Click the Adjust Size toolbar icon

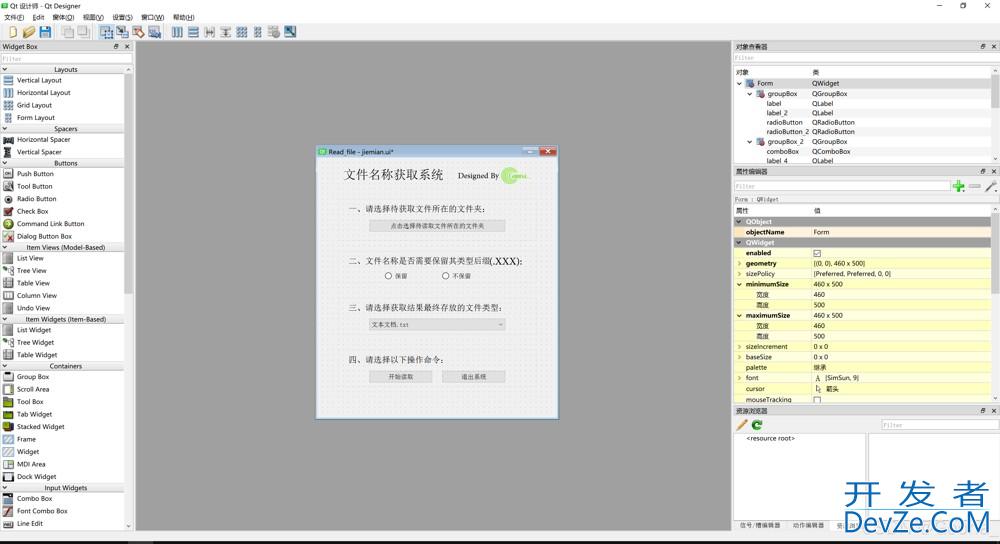pyautogui.click(x=290, y=32)
